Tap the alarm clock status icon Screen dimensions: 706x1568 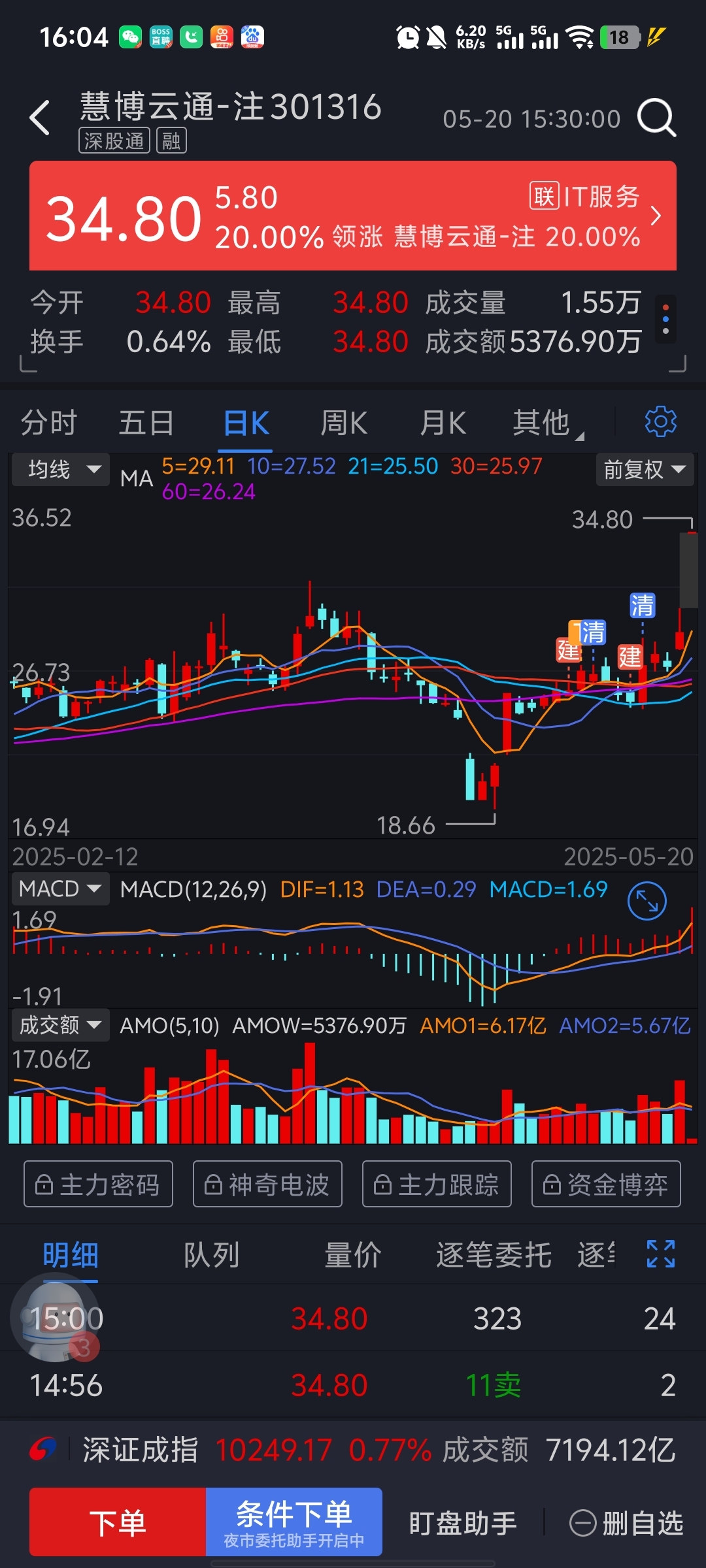408,37
